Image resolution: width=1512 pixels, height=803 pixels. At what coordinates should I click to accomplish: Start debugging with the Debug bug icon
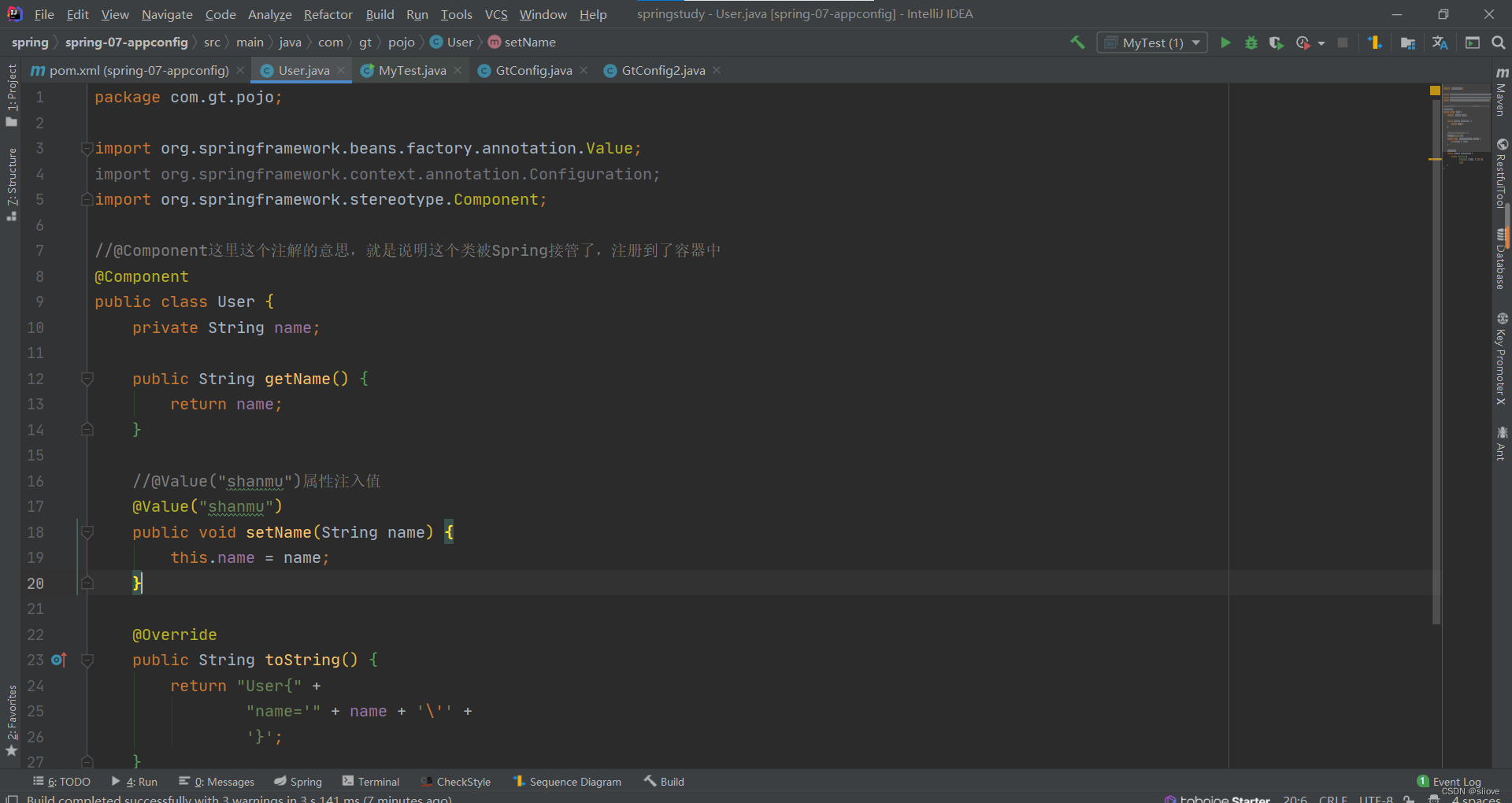(1251, 43)
